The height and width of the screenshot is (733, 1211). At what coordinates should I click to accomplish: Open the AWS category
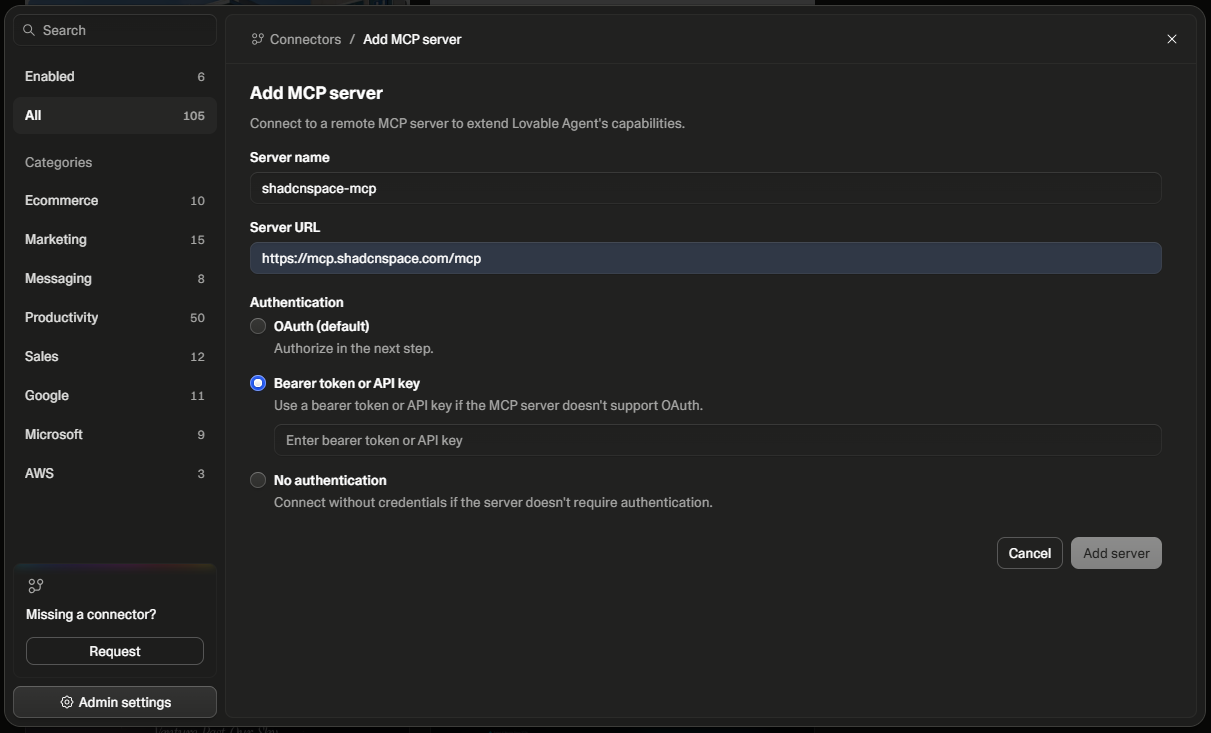[115, 473]
